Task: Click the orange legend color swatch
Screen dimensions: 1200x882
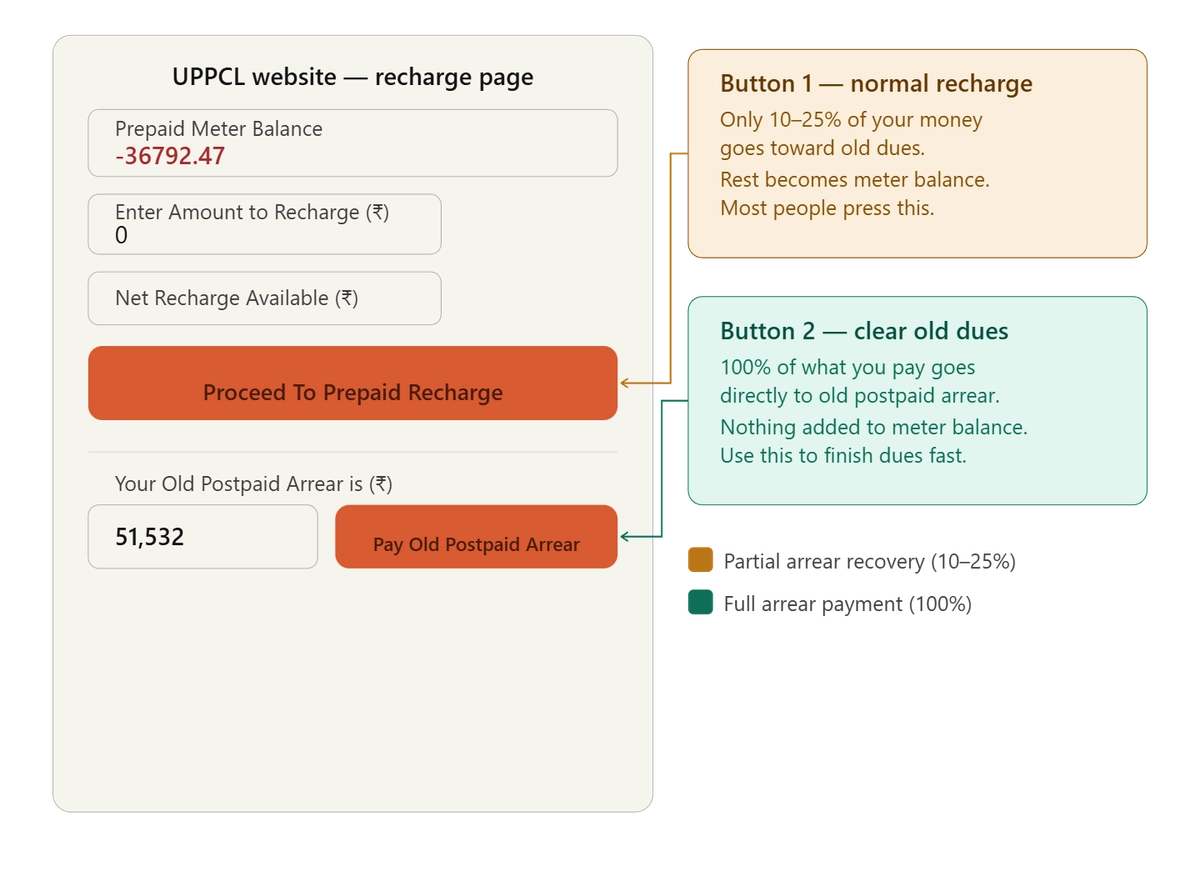Action: point(702,561)
